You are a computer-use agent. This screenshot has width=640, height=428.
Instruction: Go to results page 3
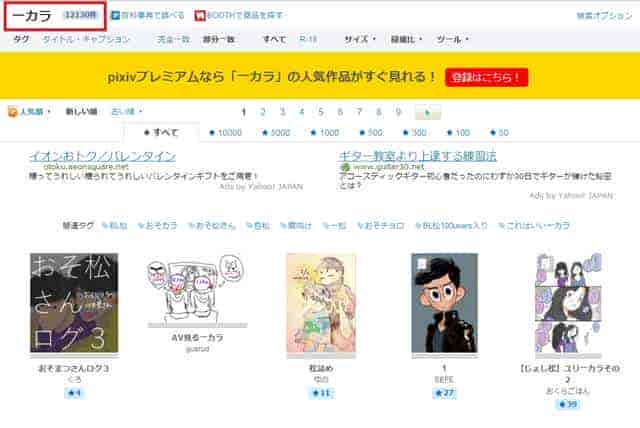[x=282, y=112]
